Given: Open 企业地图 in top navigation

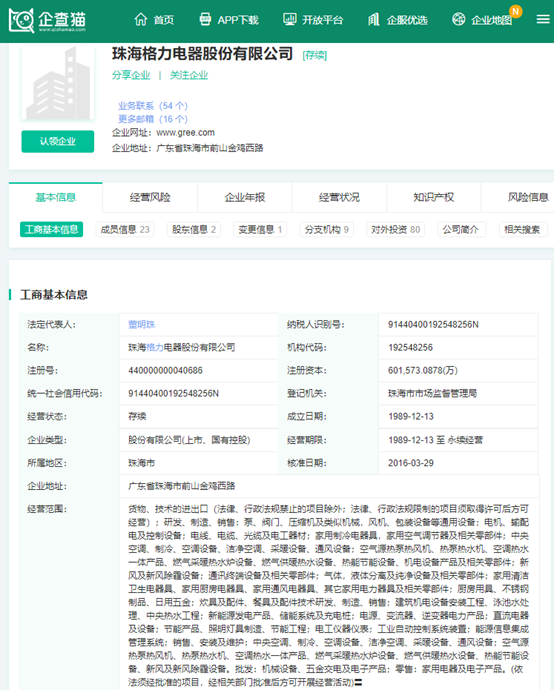Looking at the screenshot, I should click(x=492, y=20).
